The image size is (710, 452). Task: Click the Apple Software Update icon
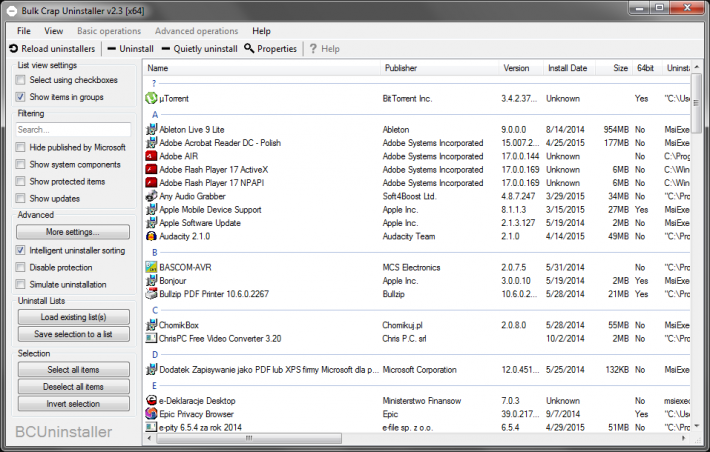[151, 223]
